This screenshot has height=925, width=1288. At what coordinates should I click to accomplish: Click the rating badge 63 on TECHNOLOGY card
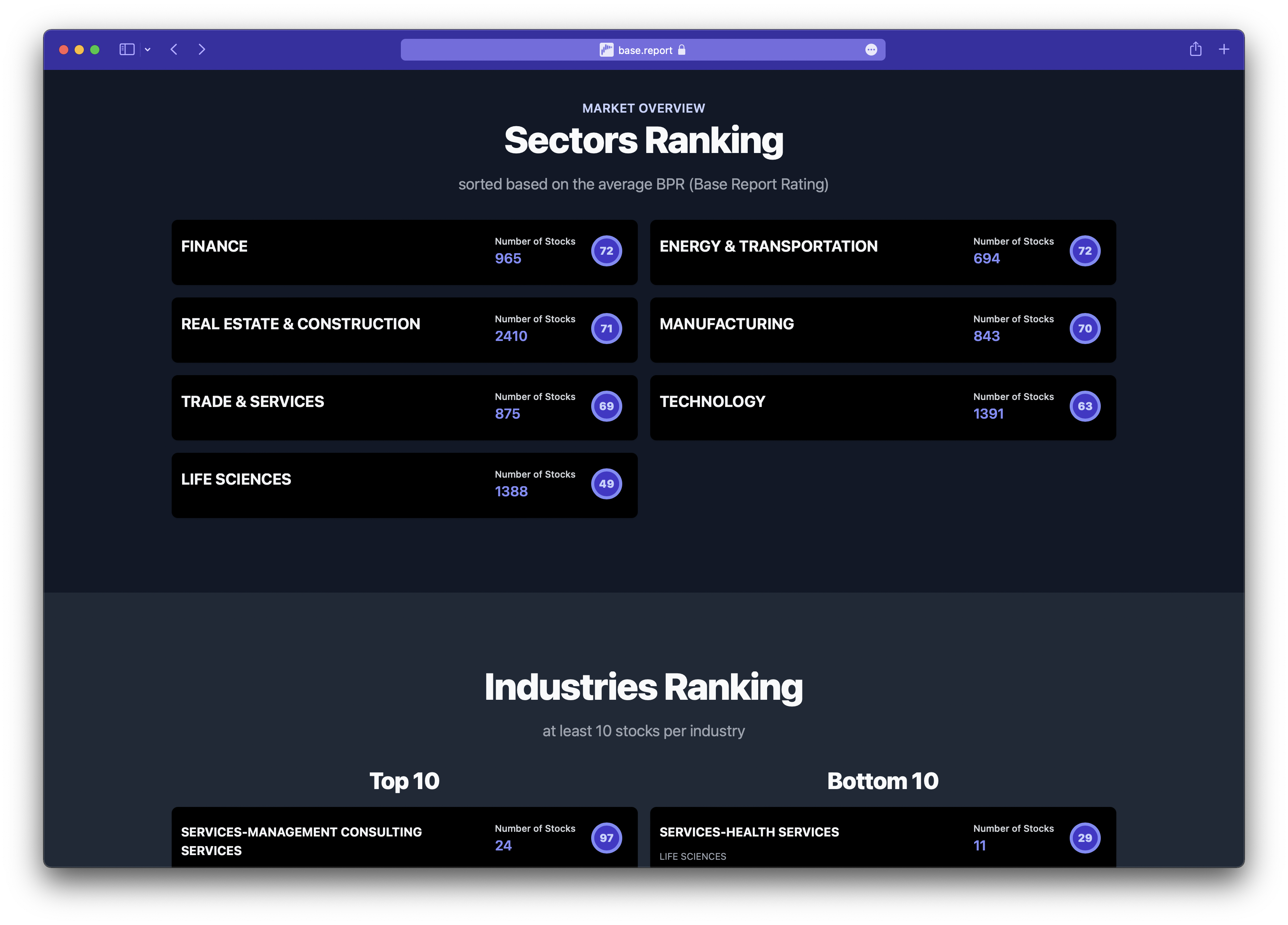click(1085, 406)
